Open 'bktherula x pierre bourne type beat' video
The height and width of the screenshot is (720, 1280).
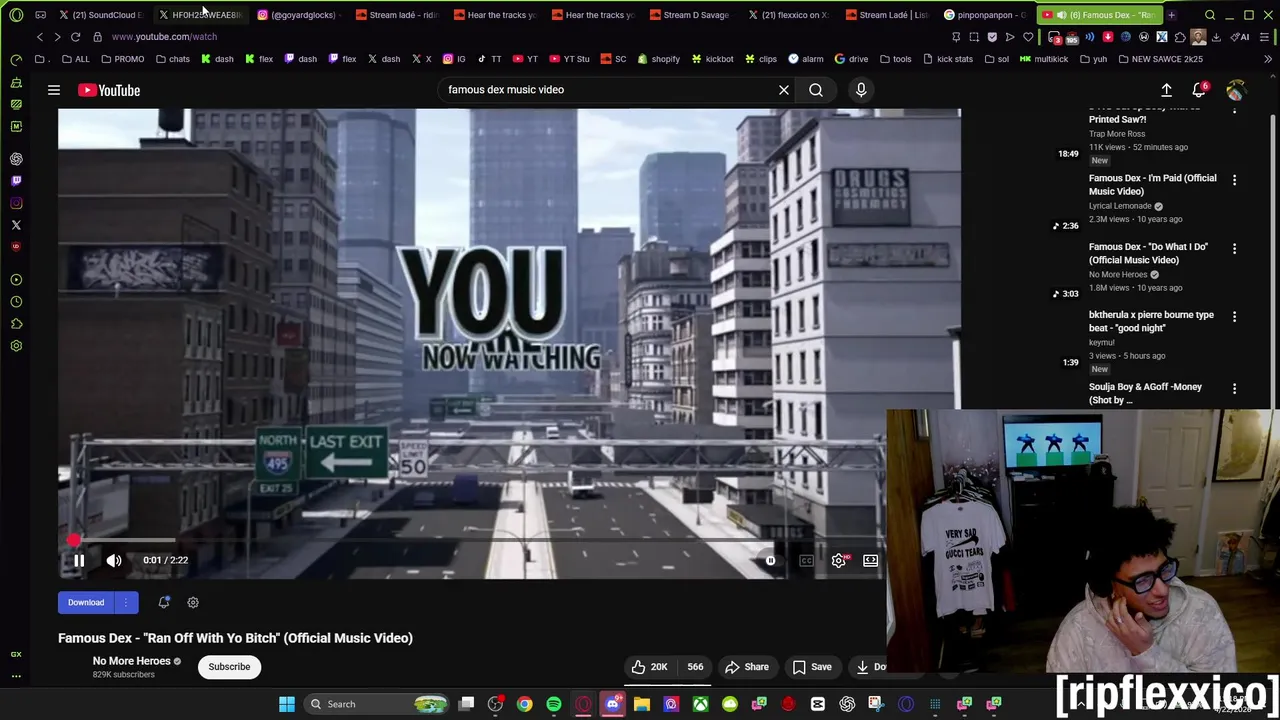click(x=1151, y=321)
